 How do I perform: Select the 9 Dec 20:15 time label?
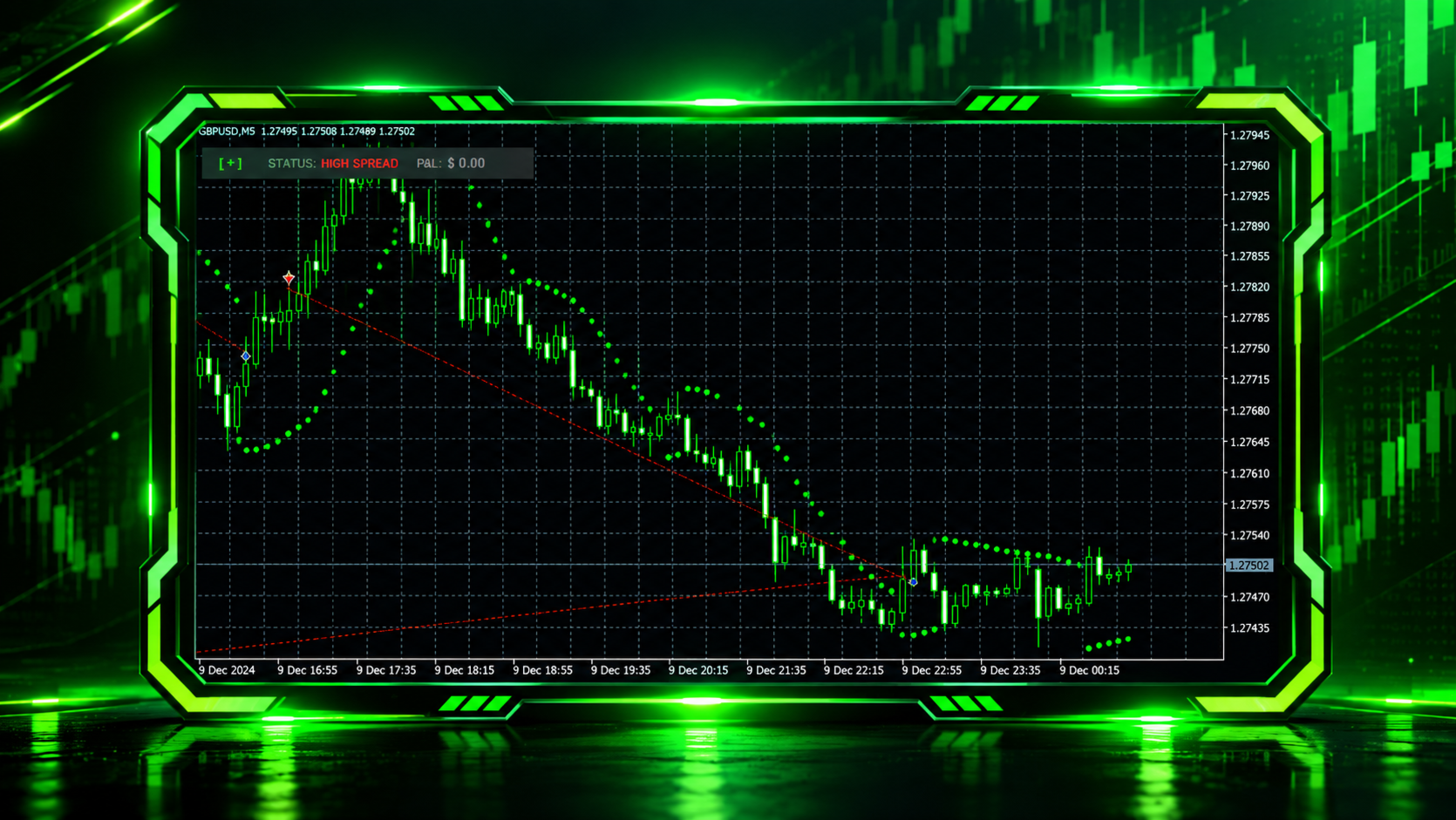(x=697, y=670)
